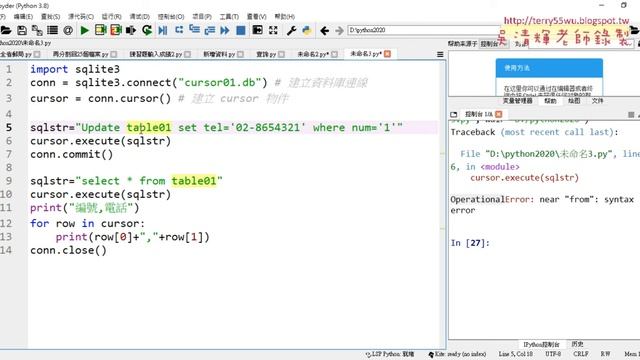Click the forward arrow in toolbar
This screenshot has height=360, width=640.
click(x=340, y=30)
